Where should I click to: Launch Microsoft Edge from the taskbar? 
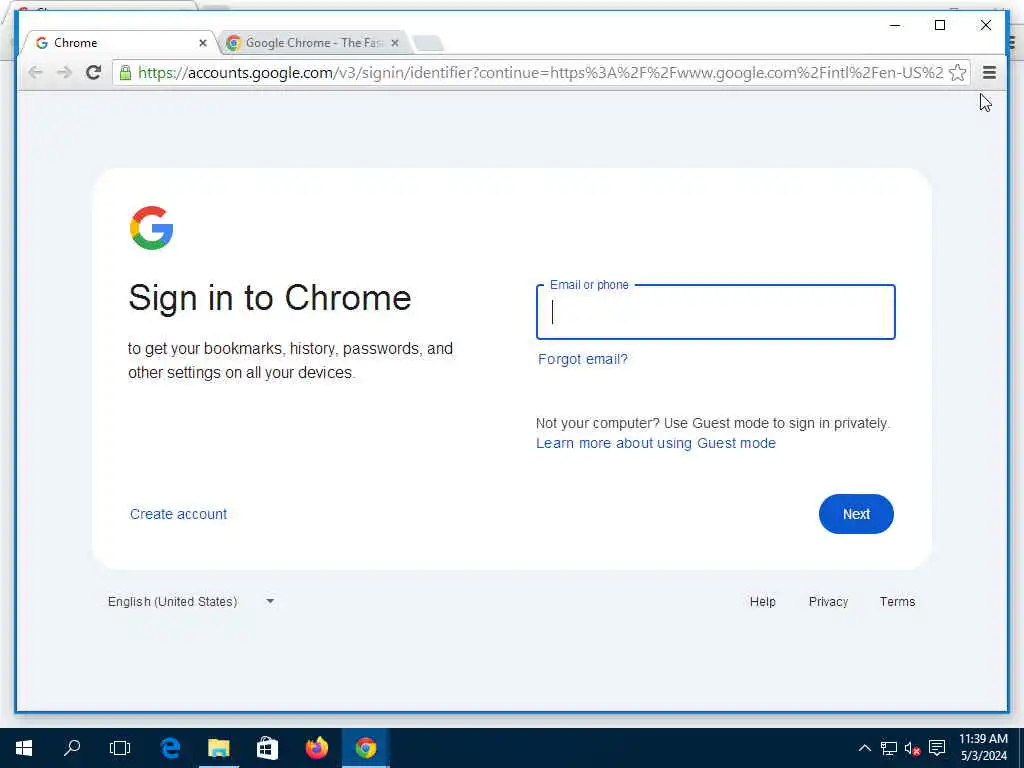pyautogui.click(x=170, y=748)
